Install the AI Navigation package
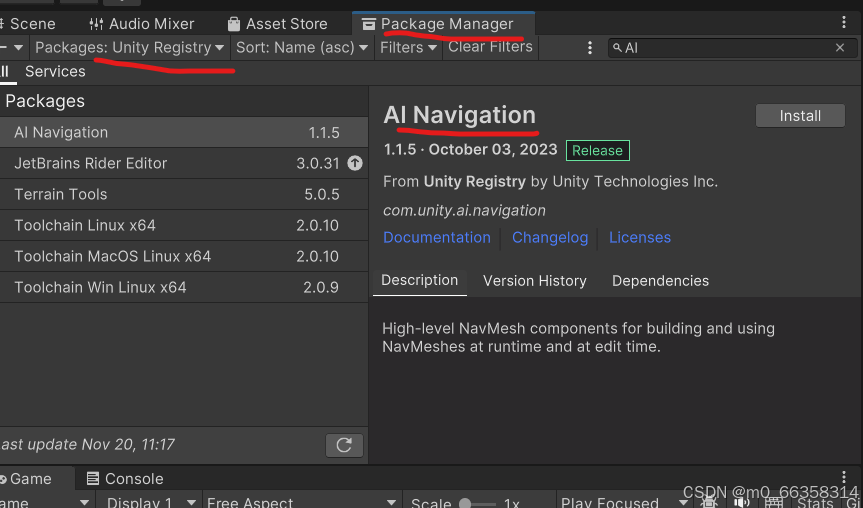 (800, 116)
